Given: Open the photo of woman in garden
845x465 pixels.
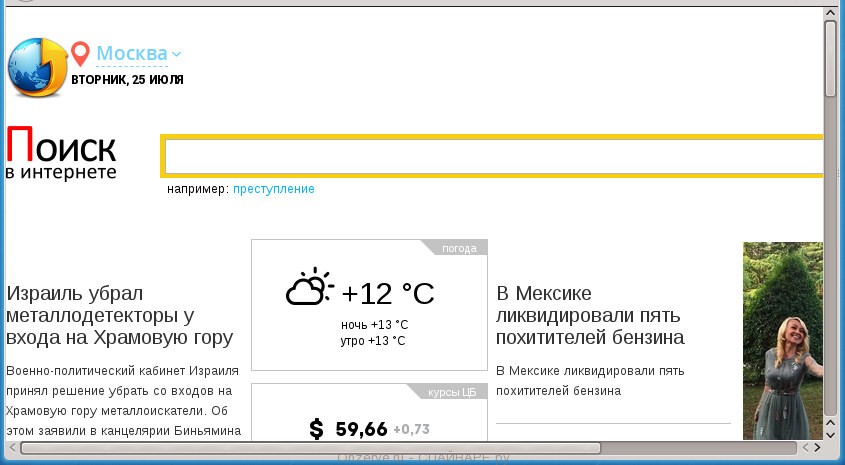Looking at the screenshot, I should (x=782, y=340).
